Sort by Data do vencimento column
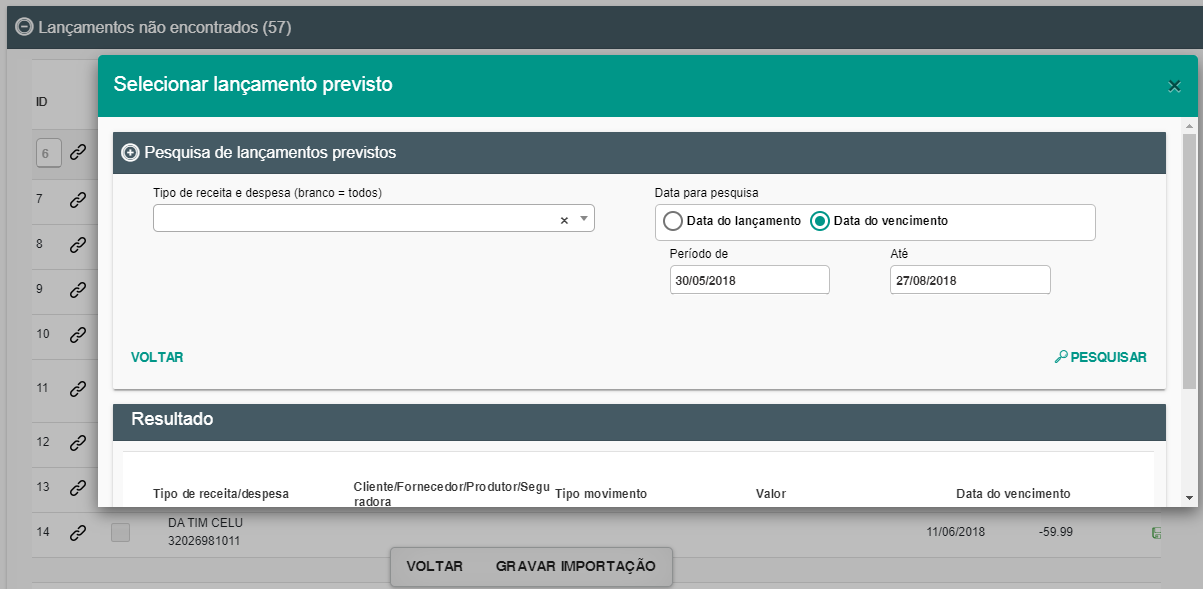The image size is (1203, 589). (x=1013, y=494)
